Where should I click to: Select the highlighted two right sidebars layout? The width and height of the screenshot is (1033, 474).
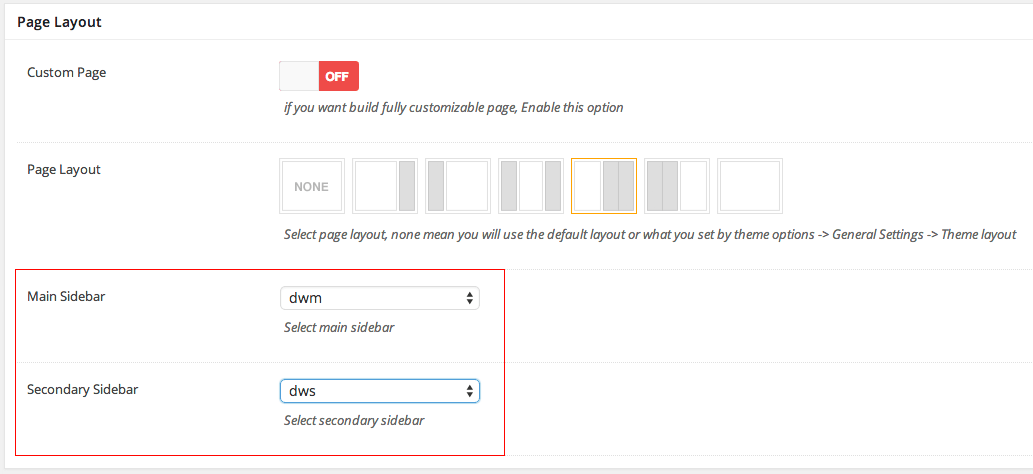[604, 186]
